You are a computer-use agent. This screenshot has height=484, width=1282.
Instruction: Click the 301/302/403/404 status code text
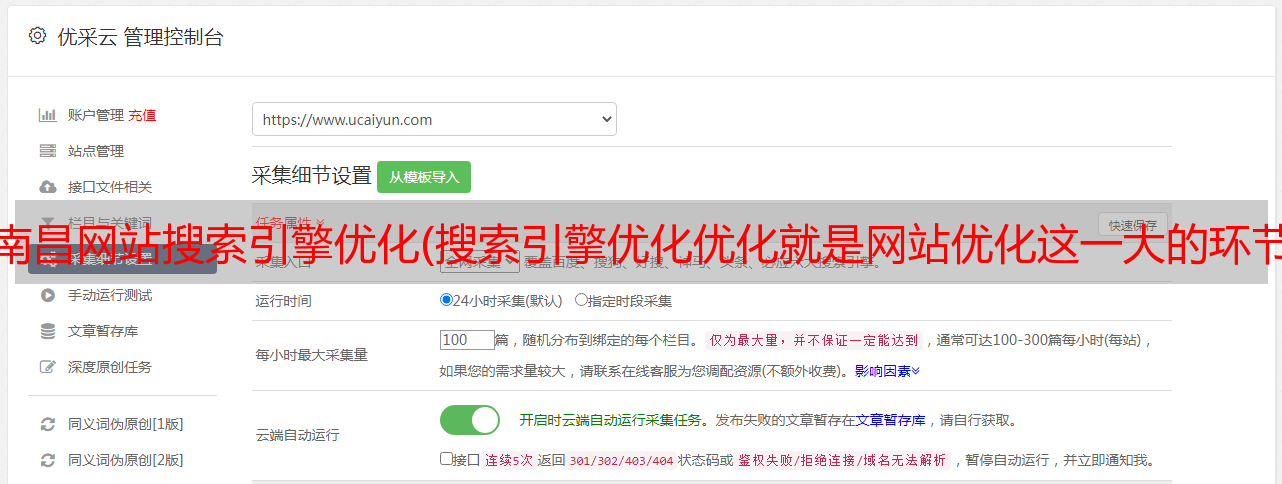(621, 461)
